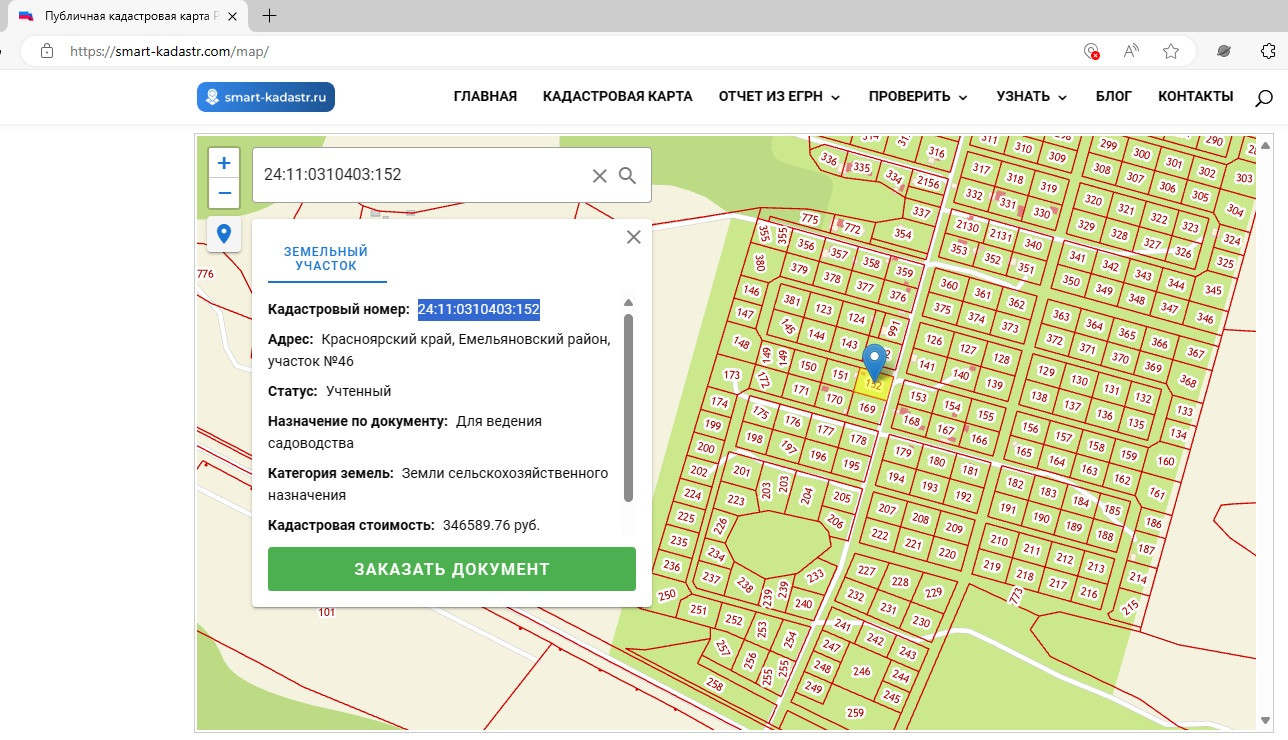Clear the cadastral number search field
The width and height of the screenshot is (1288, 740).
tap(599, 176)
